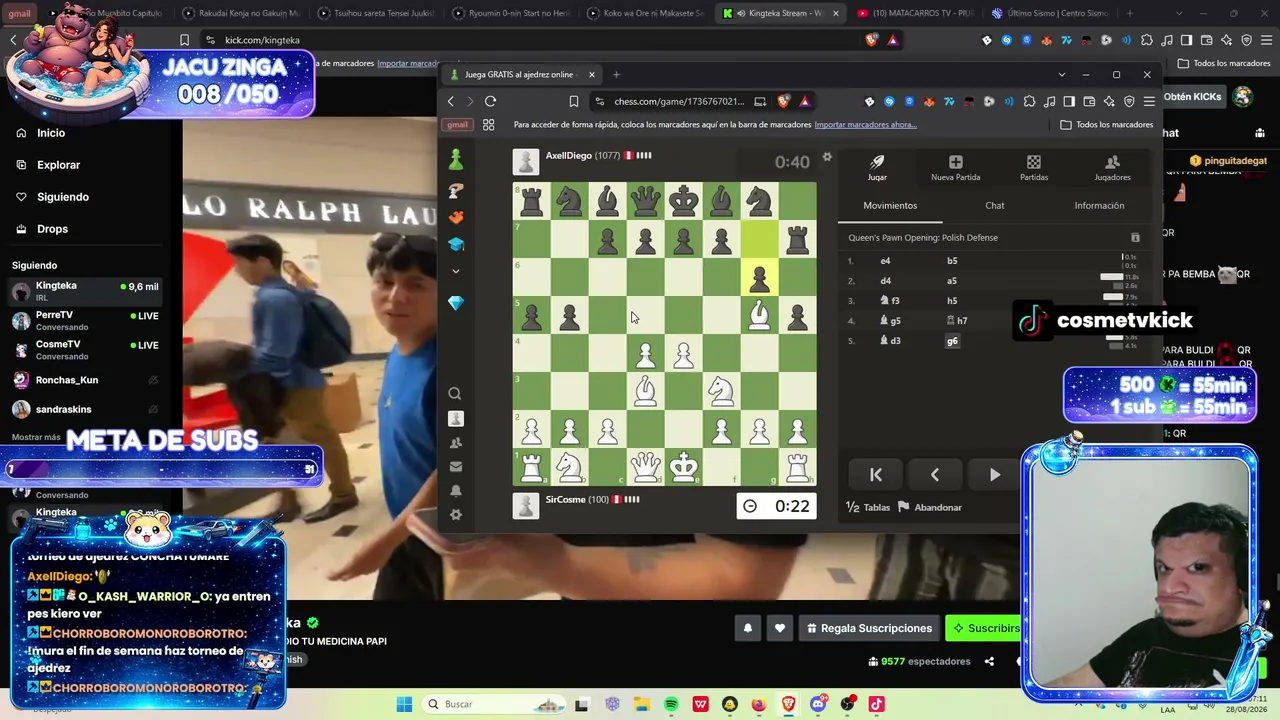The image size is (1280, 720).
Task: Select move b5 in the move list
Action: [952, 261]
